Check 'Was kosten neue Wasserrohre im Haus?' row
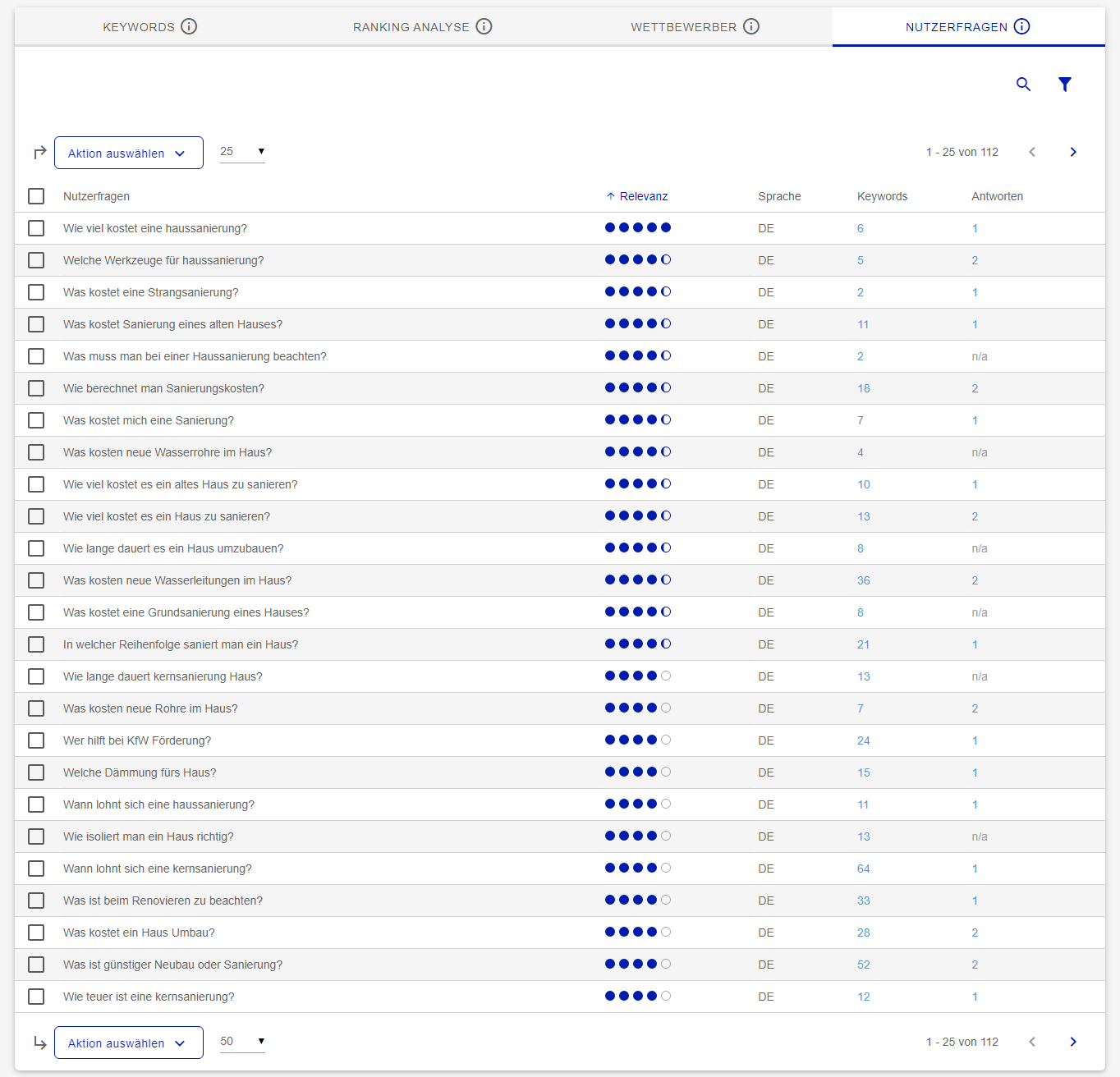 point(36,452)
